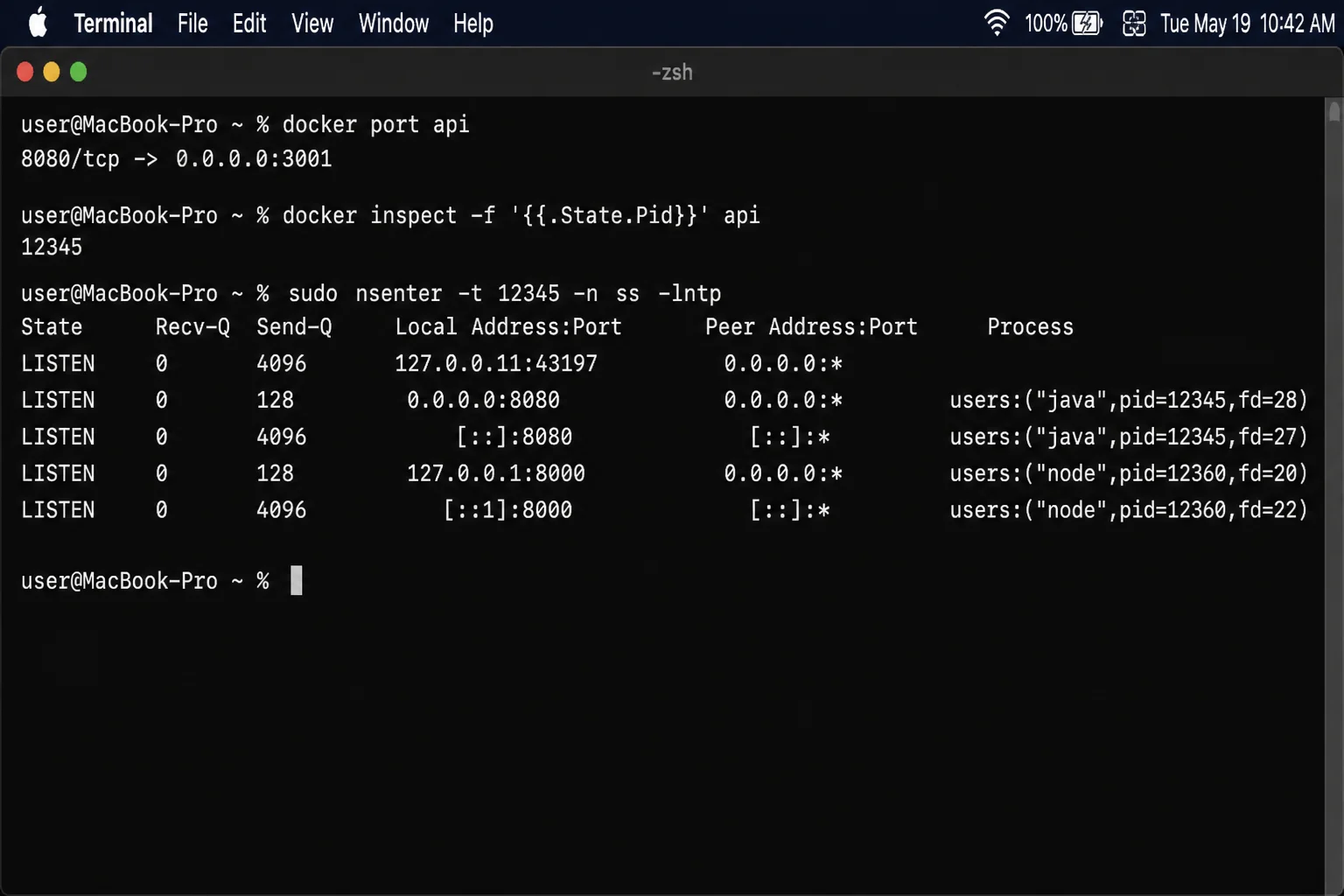This screenshot has height=896, width=1344.
Task: Click the '12345' PID output line
Action: (x=52, y=248)
